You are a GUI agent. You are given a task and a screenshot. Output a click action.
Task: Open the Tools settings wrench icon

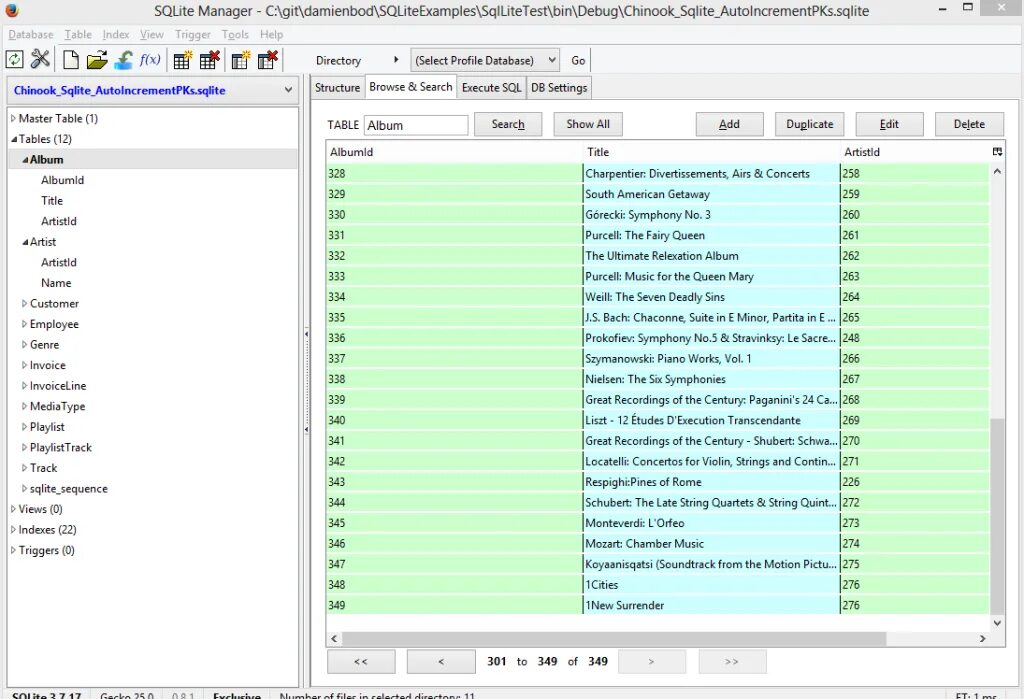[x=40, y=60]
